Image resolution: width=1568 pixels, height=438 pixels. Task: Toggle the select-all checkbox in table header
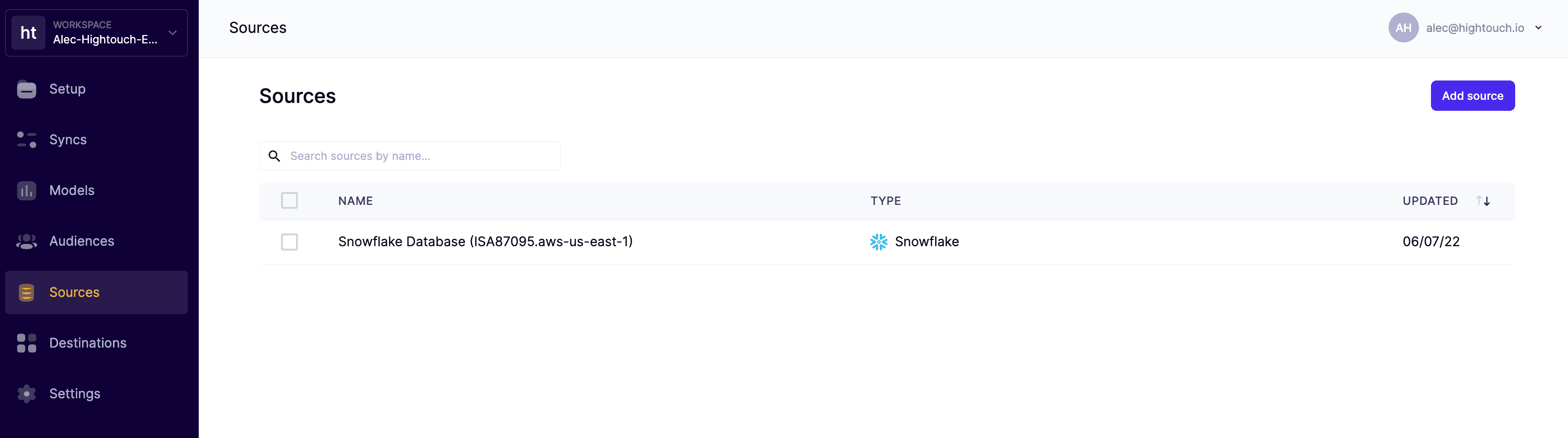pos(289,201)
